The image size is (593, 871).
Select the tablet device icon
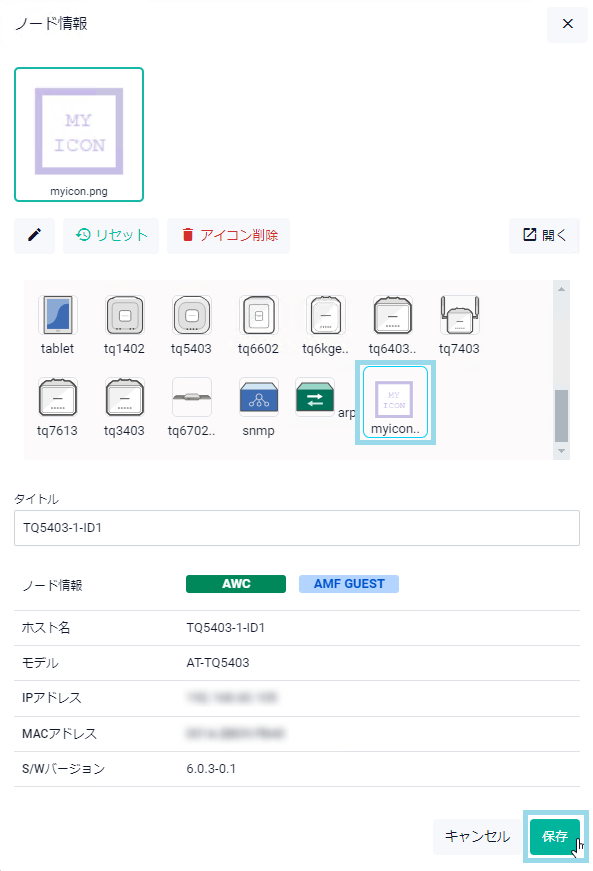pyautogui.click(x=58, y=325)
